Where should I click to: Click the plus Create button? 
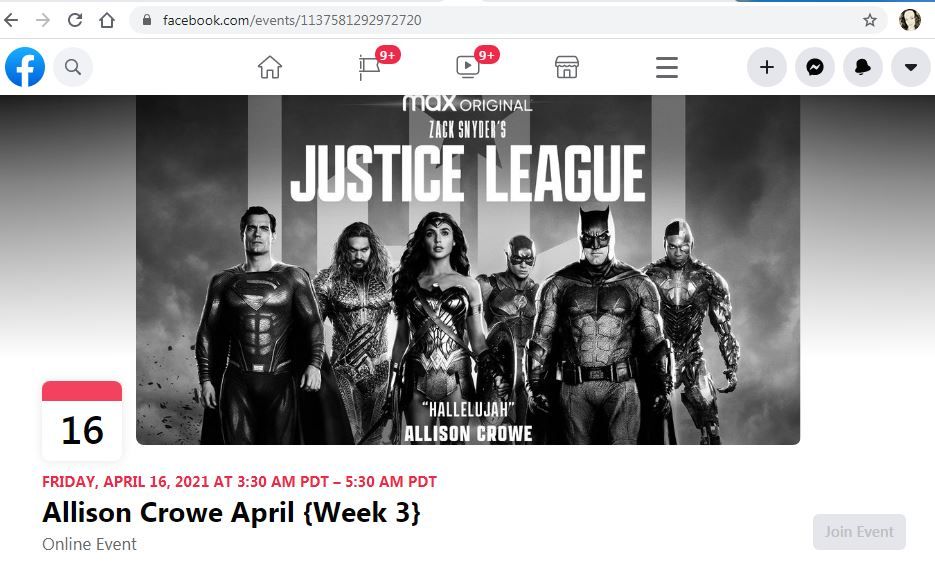(767, 67)
